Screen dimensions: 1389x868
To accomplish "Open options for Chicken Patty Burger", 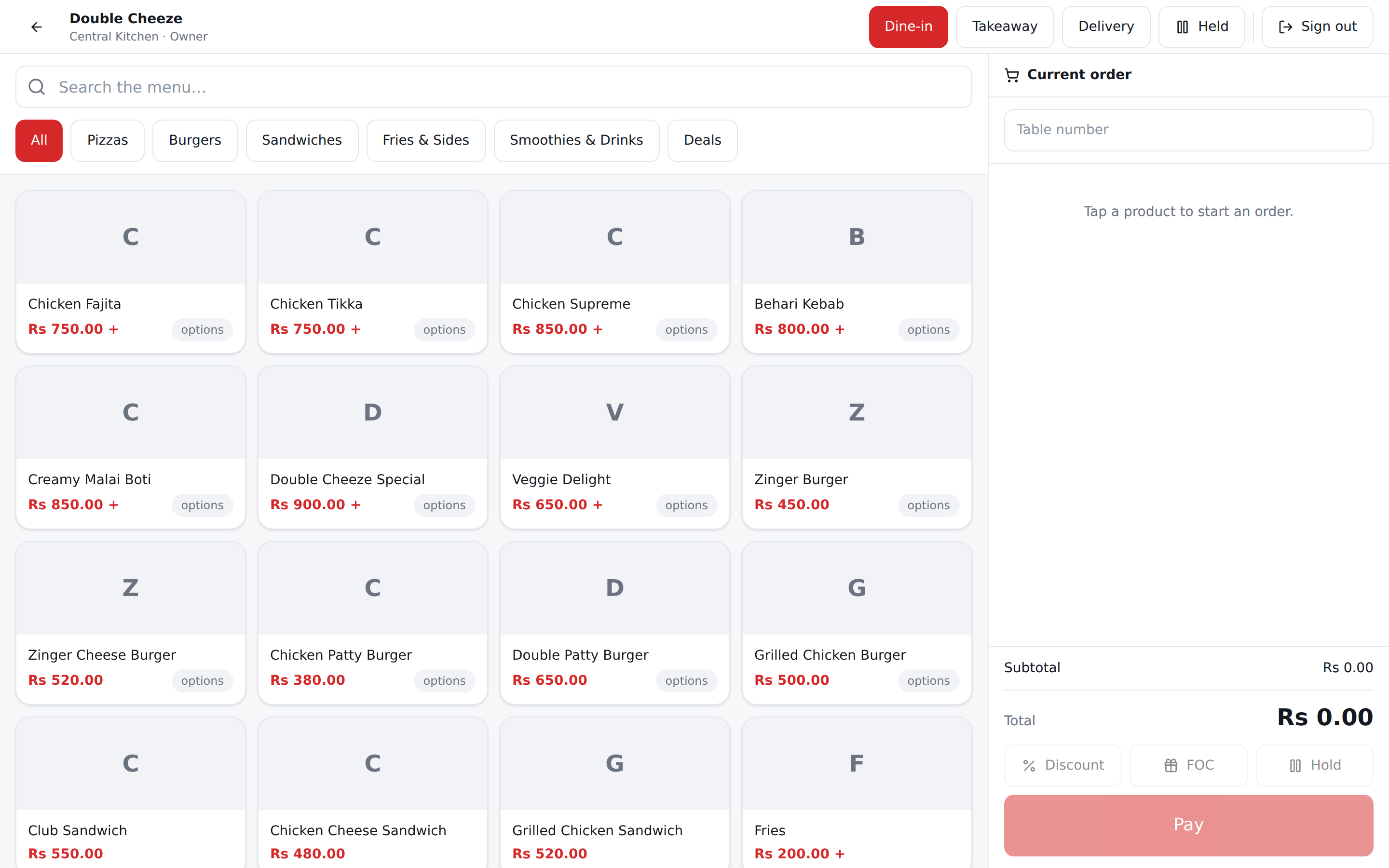I will pos(444,681).
